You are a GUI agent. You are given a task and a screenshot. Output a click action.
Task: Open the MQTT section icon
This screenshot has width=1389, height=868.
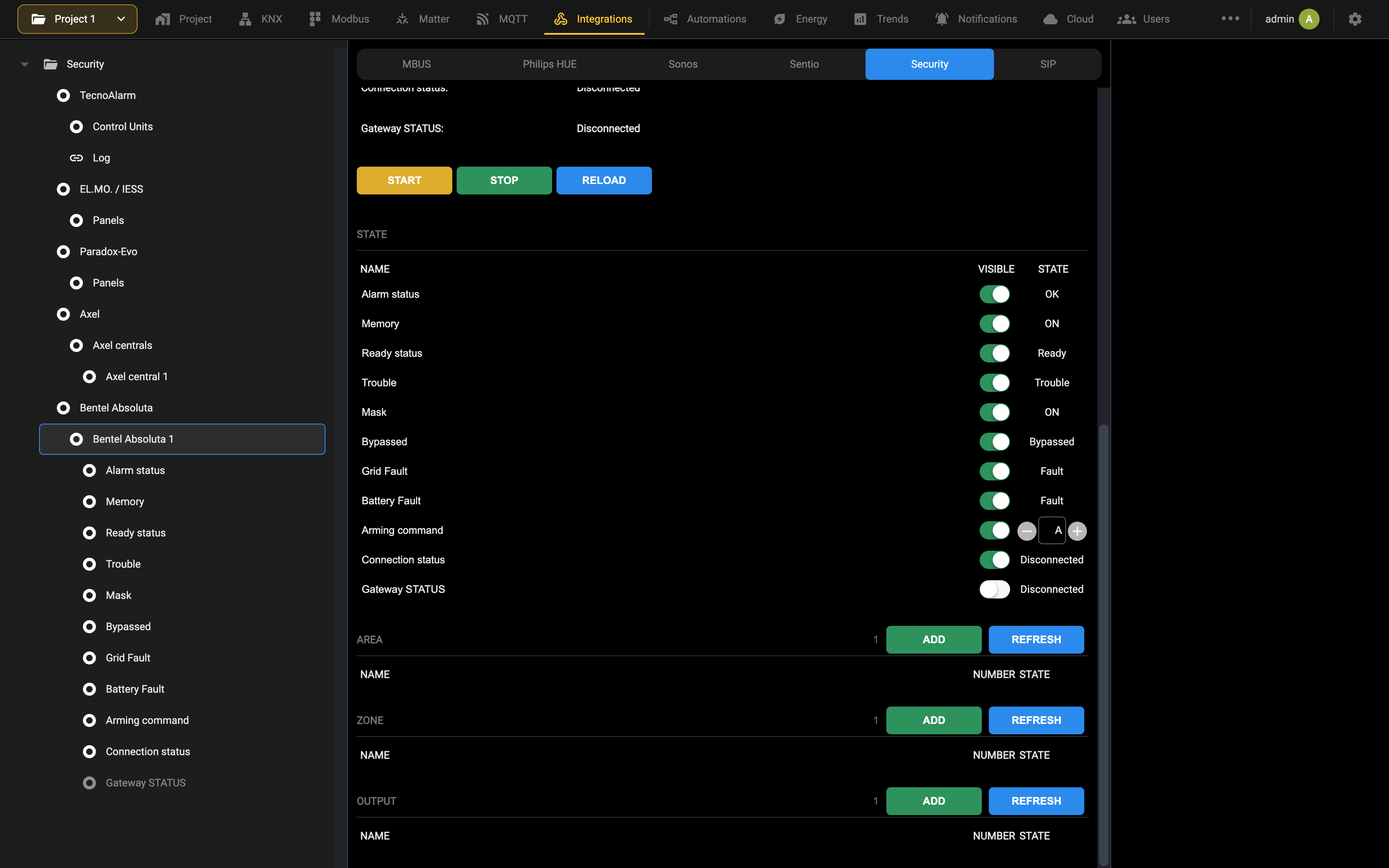(x=482, y=19)
